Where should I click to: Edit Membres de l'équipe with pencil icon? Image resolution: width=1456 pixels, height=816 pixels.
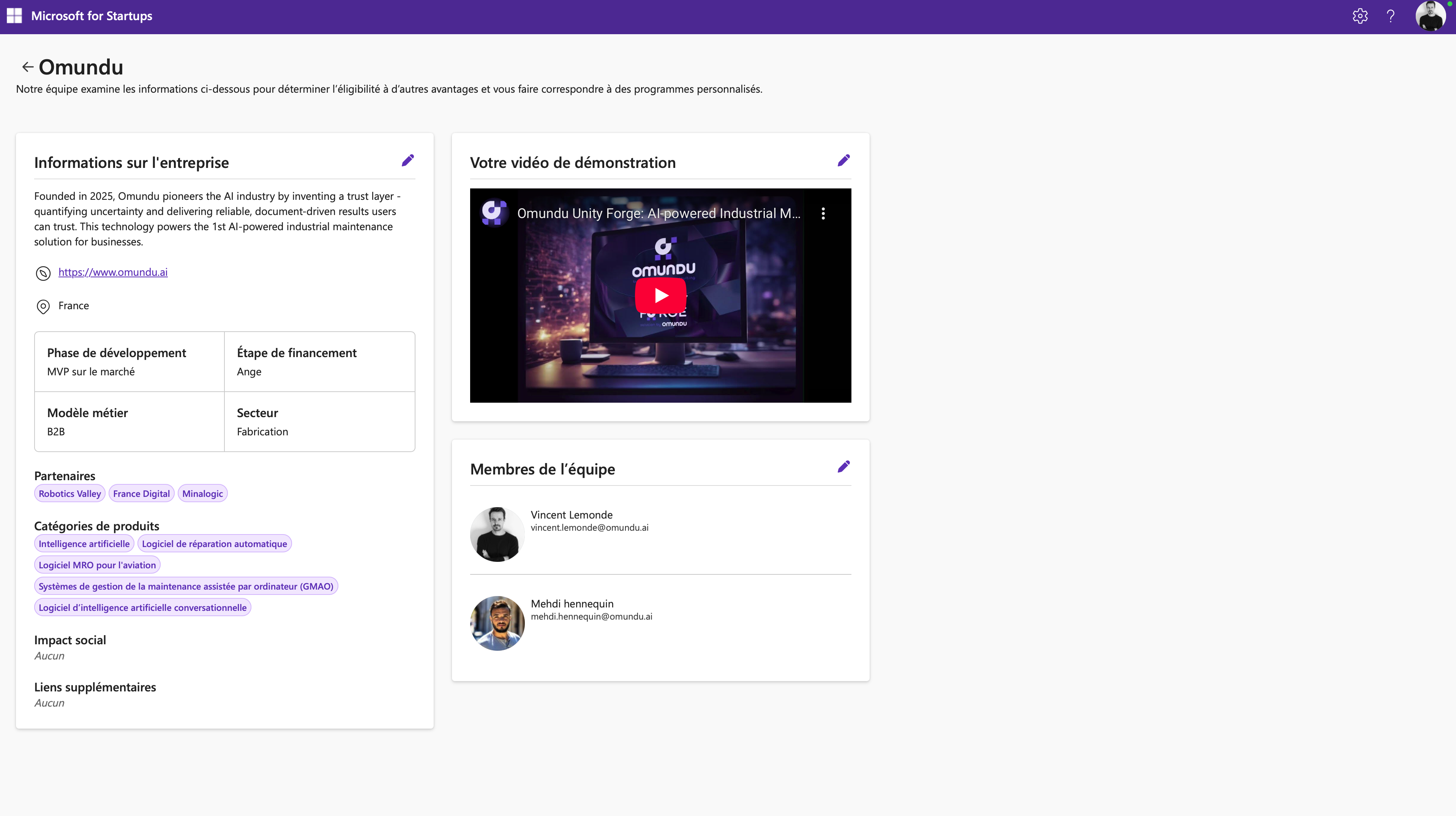click(x=843, y=467)
